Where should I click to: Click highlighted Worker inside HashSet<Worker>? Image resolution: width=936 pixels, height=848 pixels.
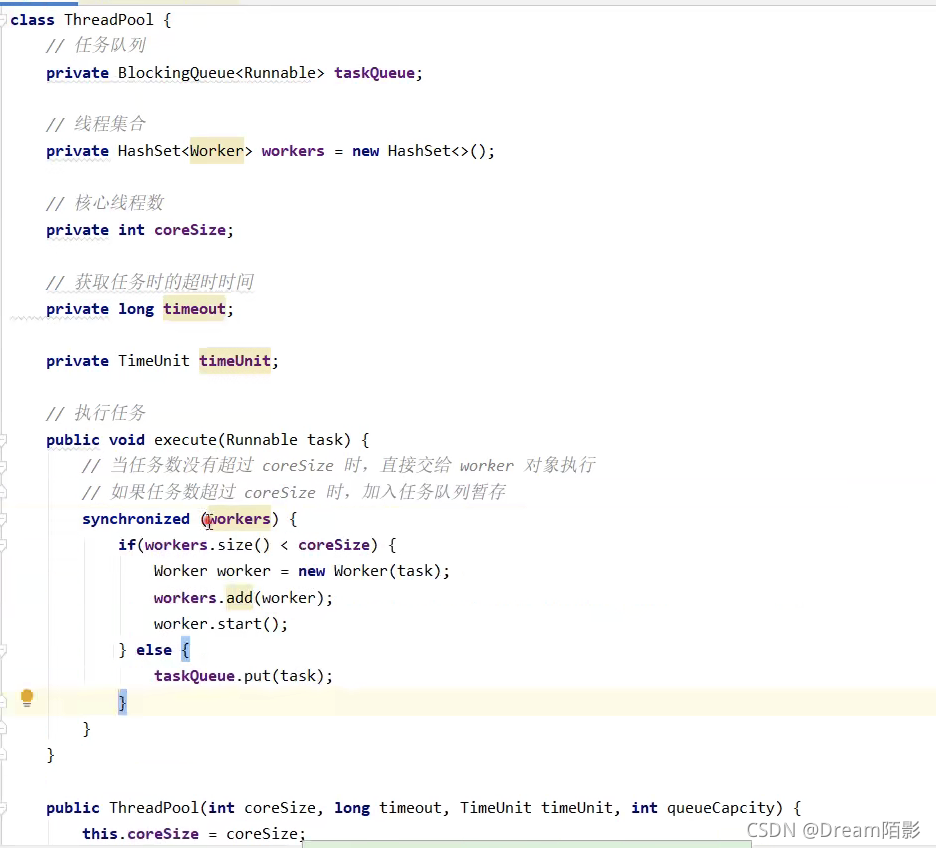217,151
